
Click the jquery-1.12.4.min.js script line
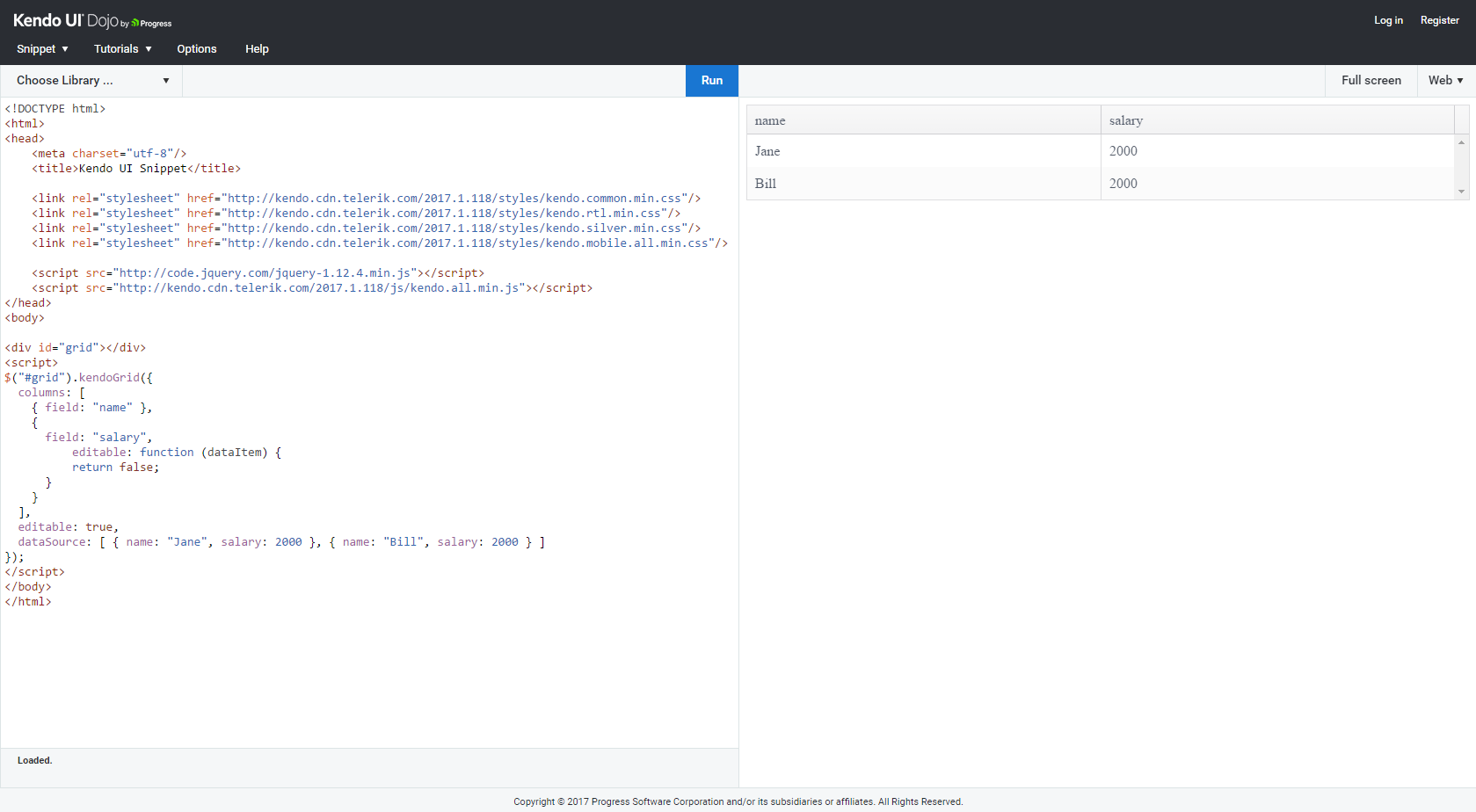click(x=258, y=273)
